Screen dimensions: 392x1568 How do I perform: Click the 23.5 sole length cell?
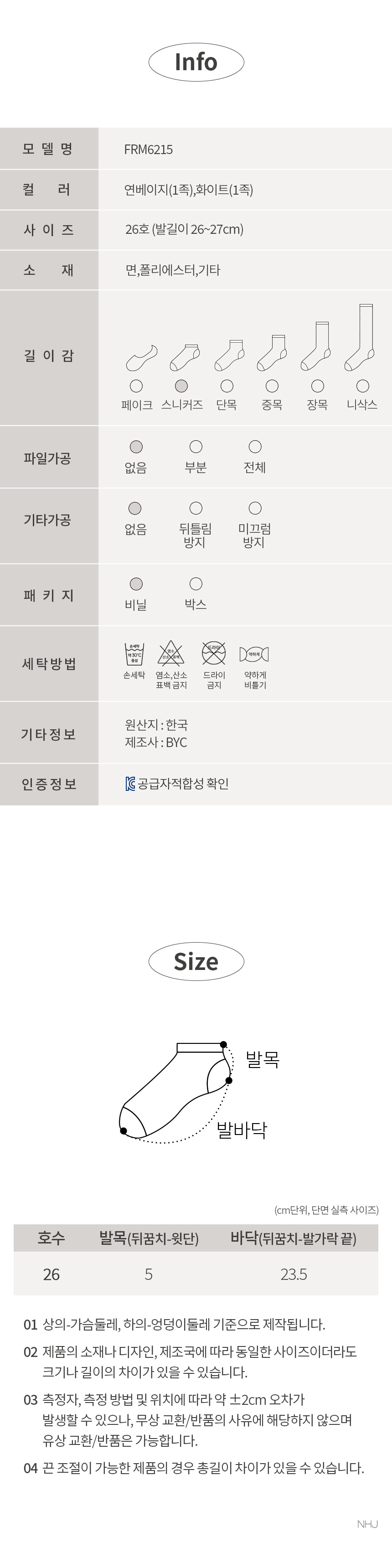point(294,1274)
